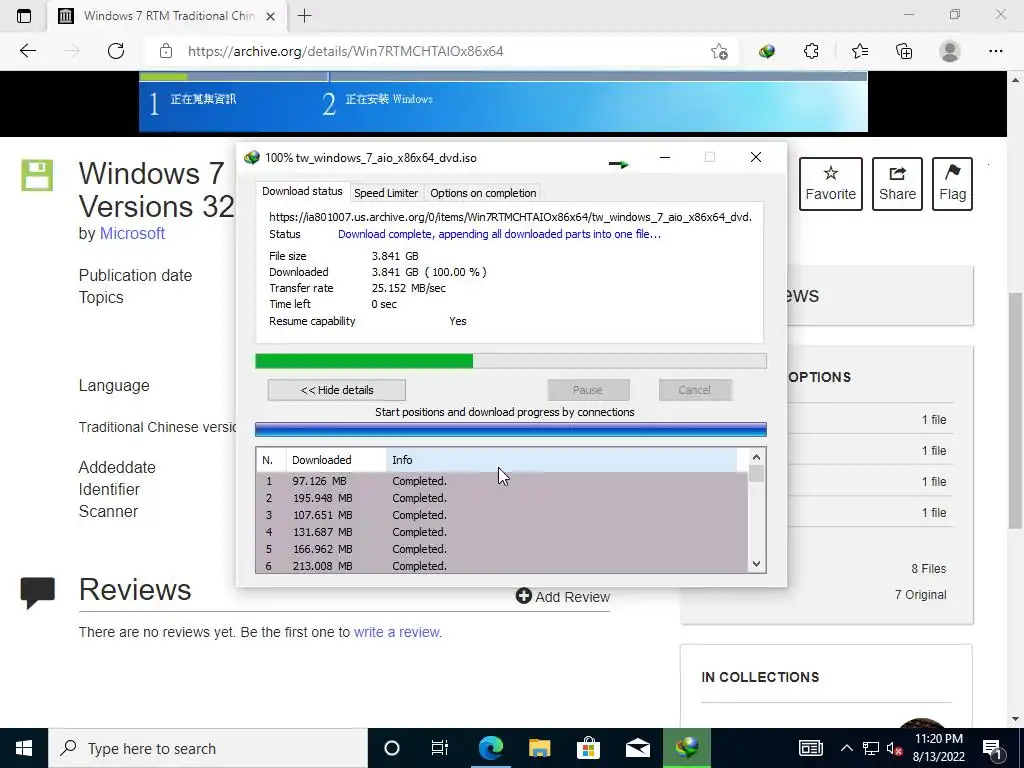
Task: Select the Downloaded column header
Action: tap(336, 460)
